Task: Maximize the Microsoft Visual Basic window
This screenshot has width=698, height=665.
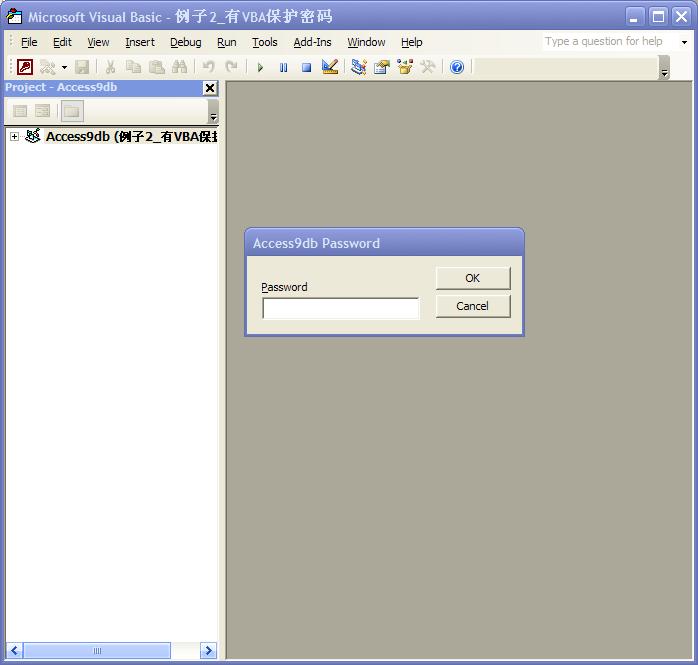Action: pos(658,17)
